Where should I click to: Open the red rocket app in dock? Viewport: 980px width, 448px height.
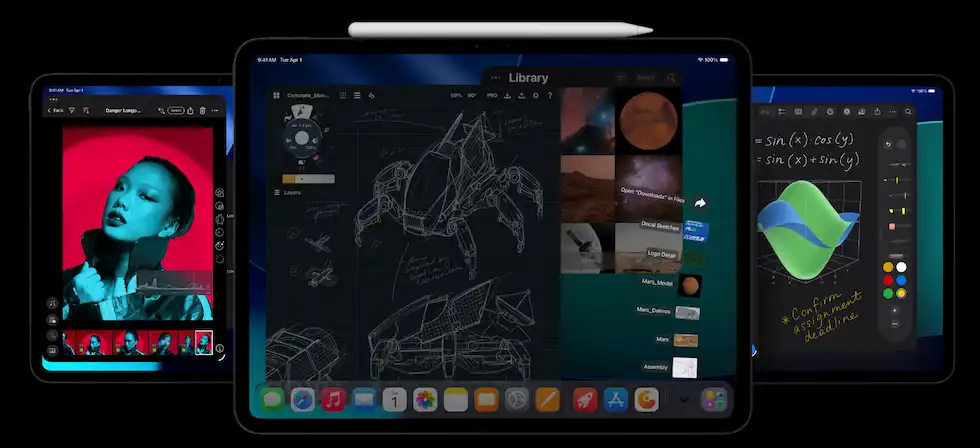[x=586, y=399]
